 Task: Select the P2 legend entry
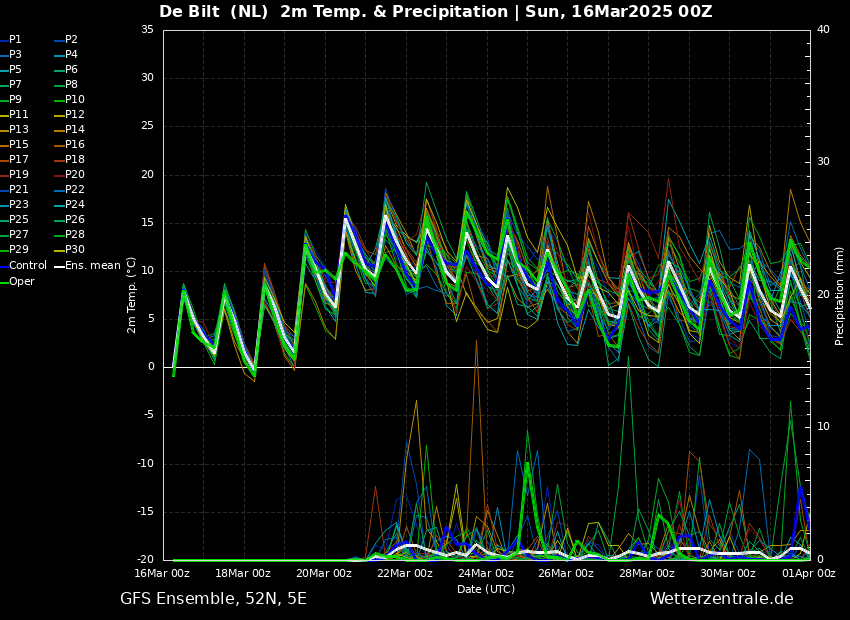point(67,40)
